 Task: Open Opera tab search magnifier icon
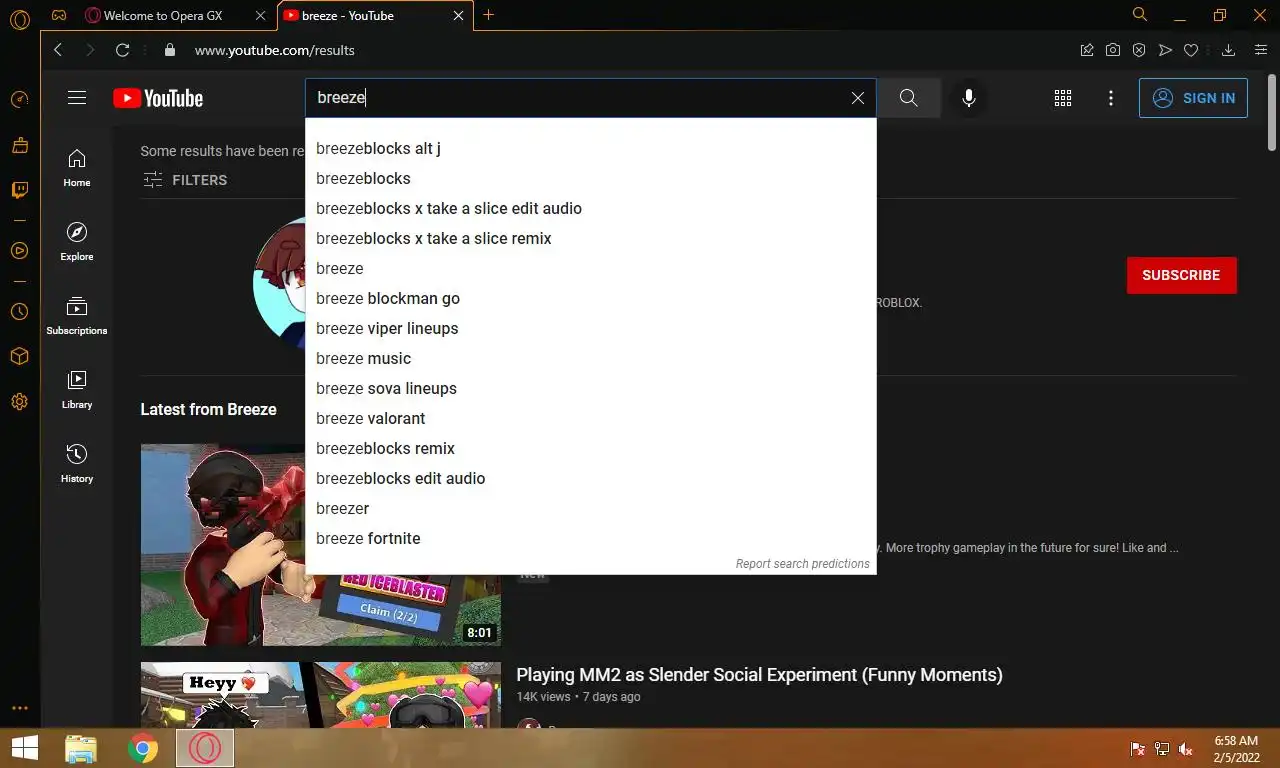pyautogui.click(x=1139, y=15)
